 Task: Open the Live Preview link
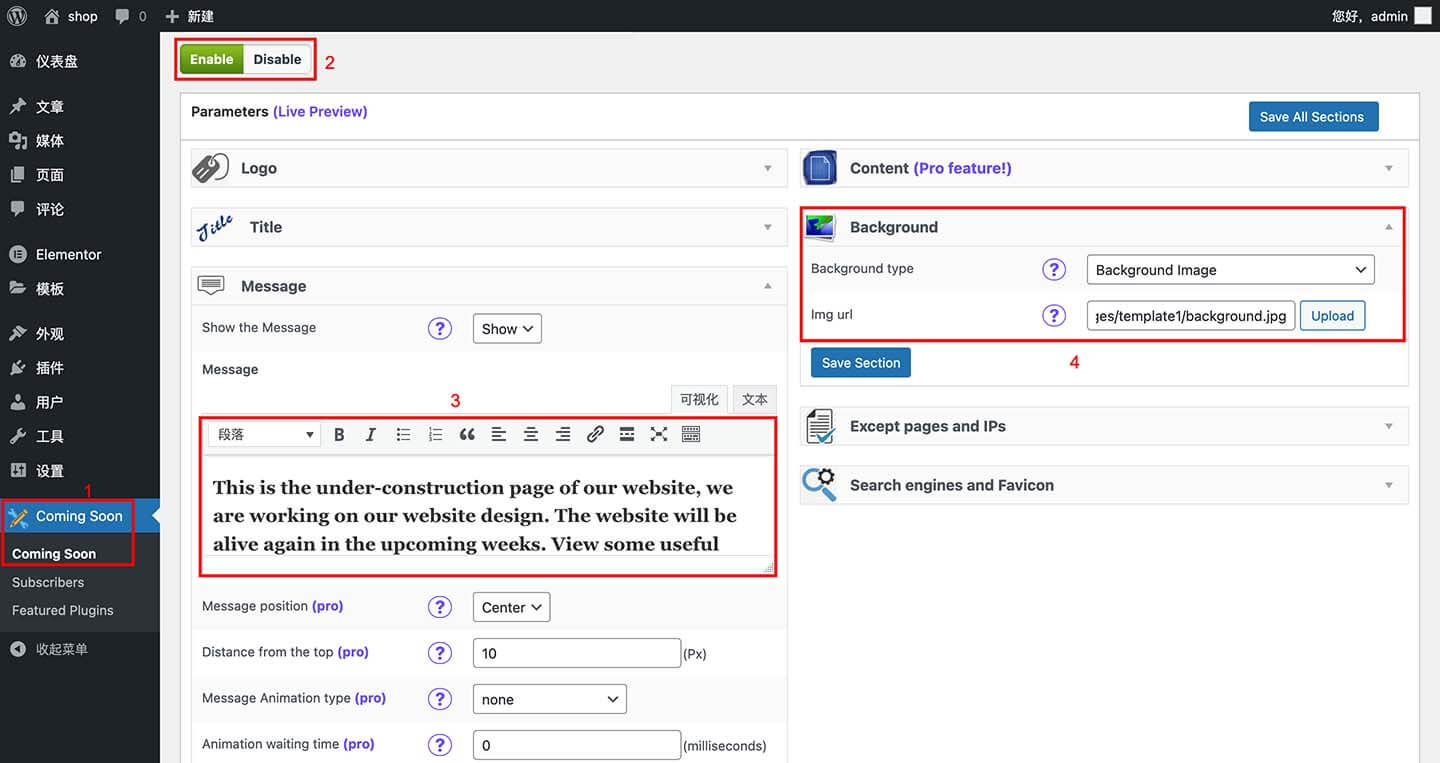coord(320,112)
